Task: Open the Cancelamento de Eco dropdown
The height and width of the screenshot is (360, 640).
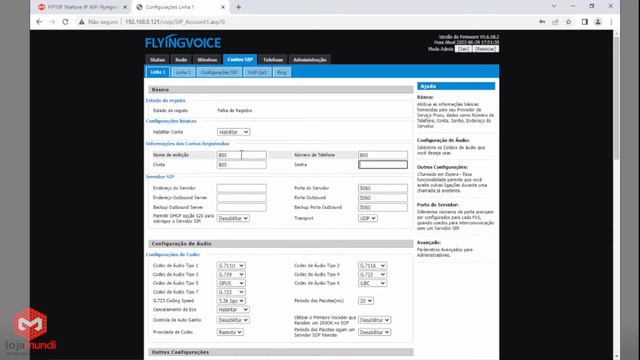Action: point(233,310)
